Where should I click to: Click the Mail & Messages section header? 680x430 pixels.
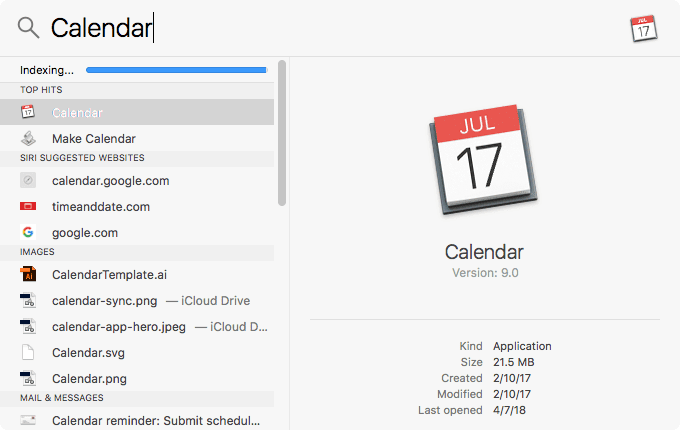point(137,398)
